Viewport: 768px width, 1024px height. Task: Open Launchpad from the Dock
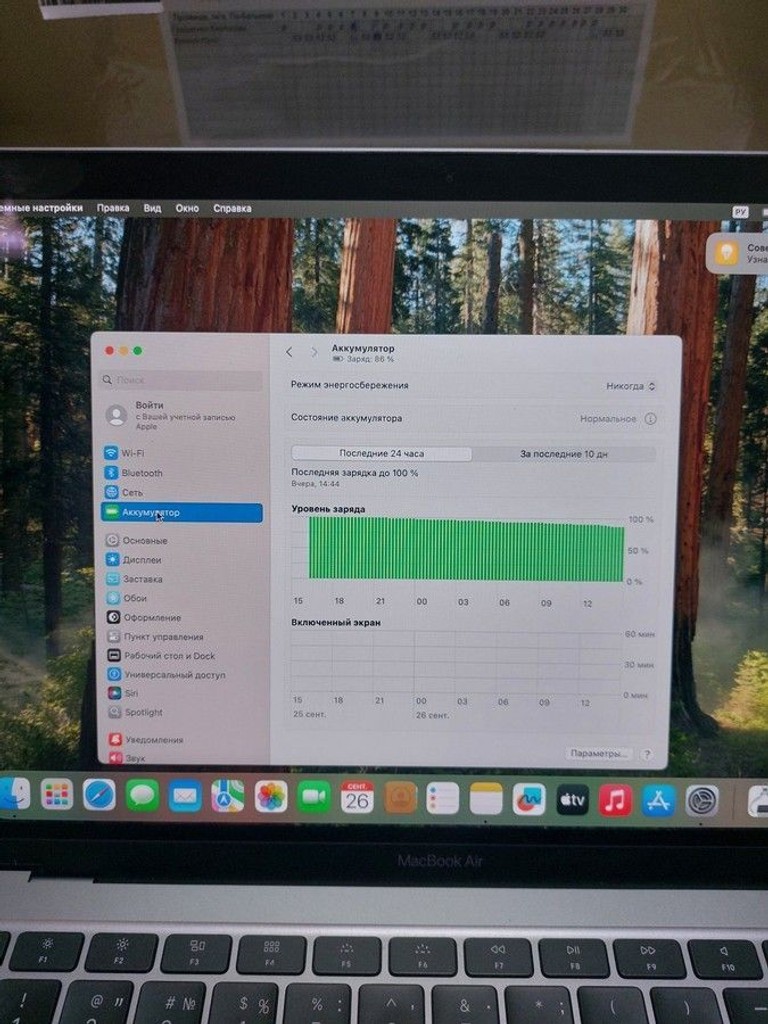point(57,795)
